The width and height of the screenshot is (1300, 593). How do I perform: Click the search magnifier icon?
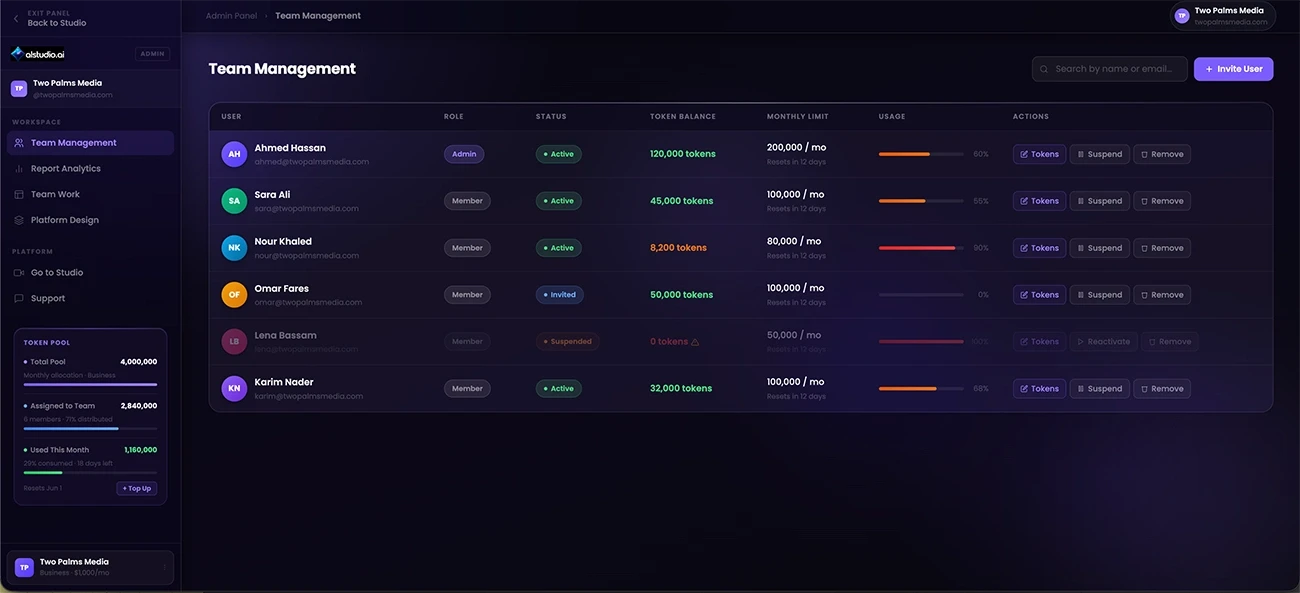pyautogui.click(x=1044, y=69)
